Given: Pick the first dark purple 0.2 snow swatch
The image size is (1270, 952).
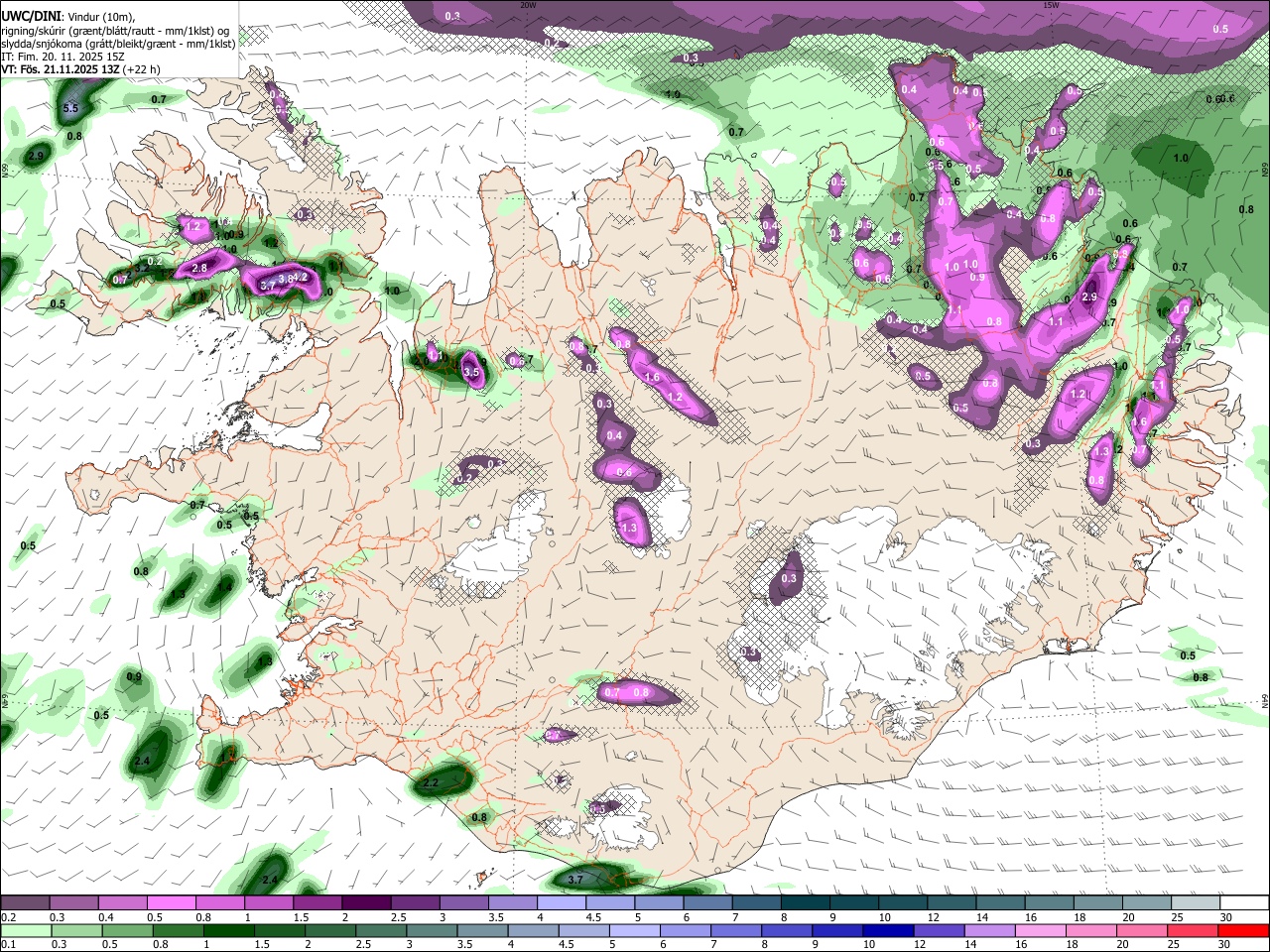Looking at the screenshot, I should point(25,903).
